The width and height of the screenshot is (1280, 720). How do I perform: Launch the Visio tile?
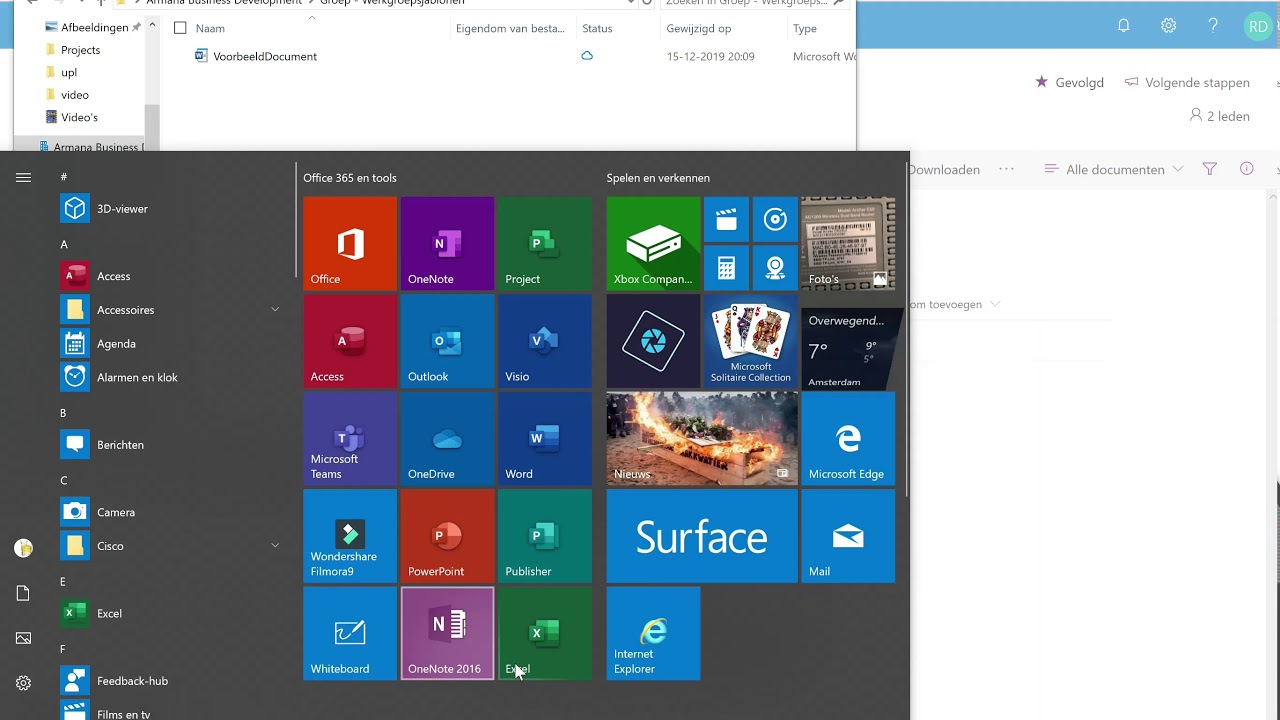(545, 341)
